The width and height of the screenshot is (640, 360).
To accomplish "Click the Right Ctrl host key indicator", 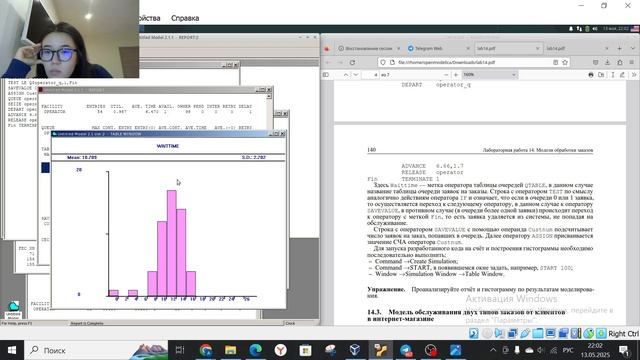I will [623, 333].
